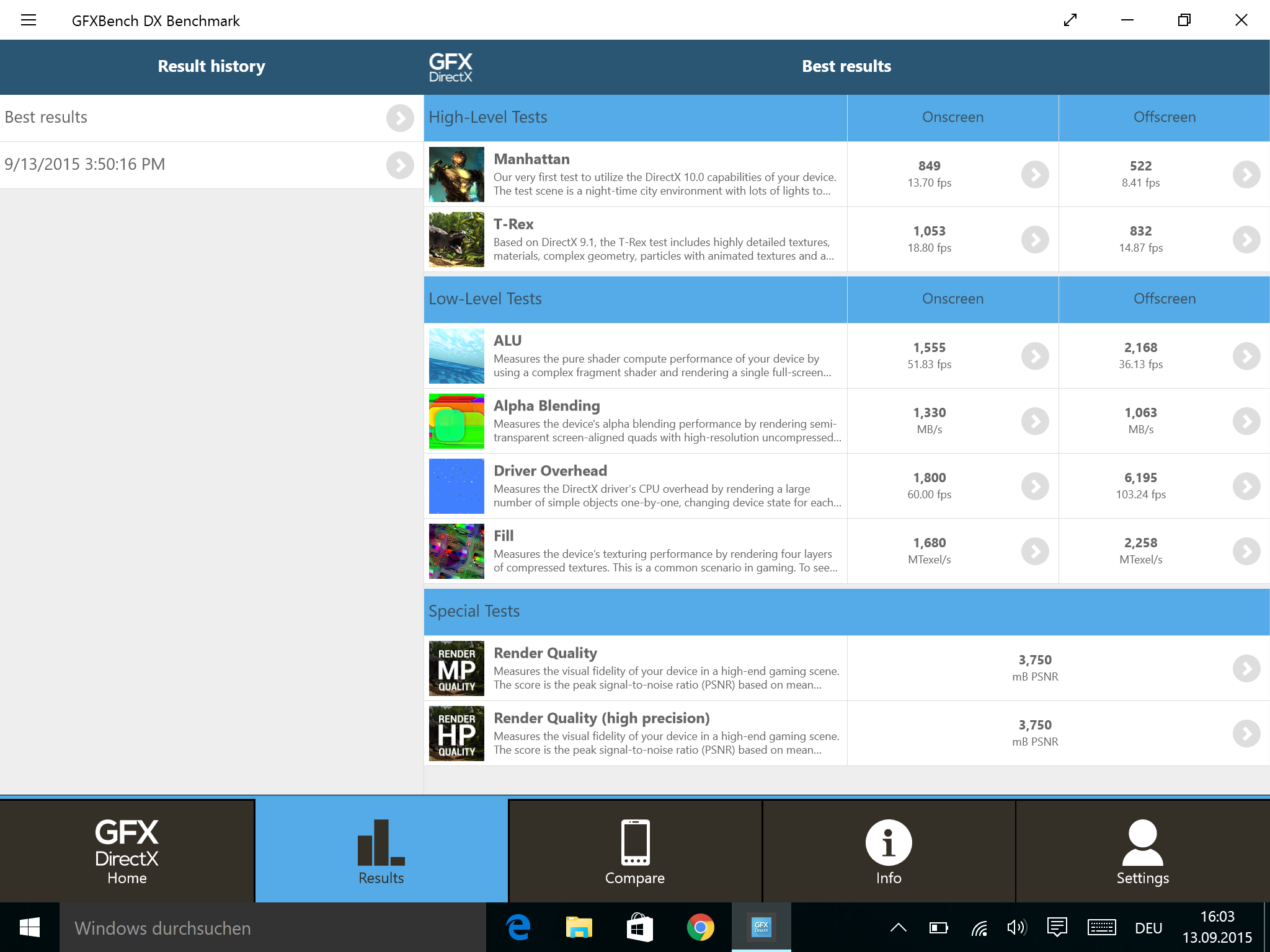
Task: Go to the GFX DirectX Home tab
Action: click(127, 850)
